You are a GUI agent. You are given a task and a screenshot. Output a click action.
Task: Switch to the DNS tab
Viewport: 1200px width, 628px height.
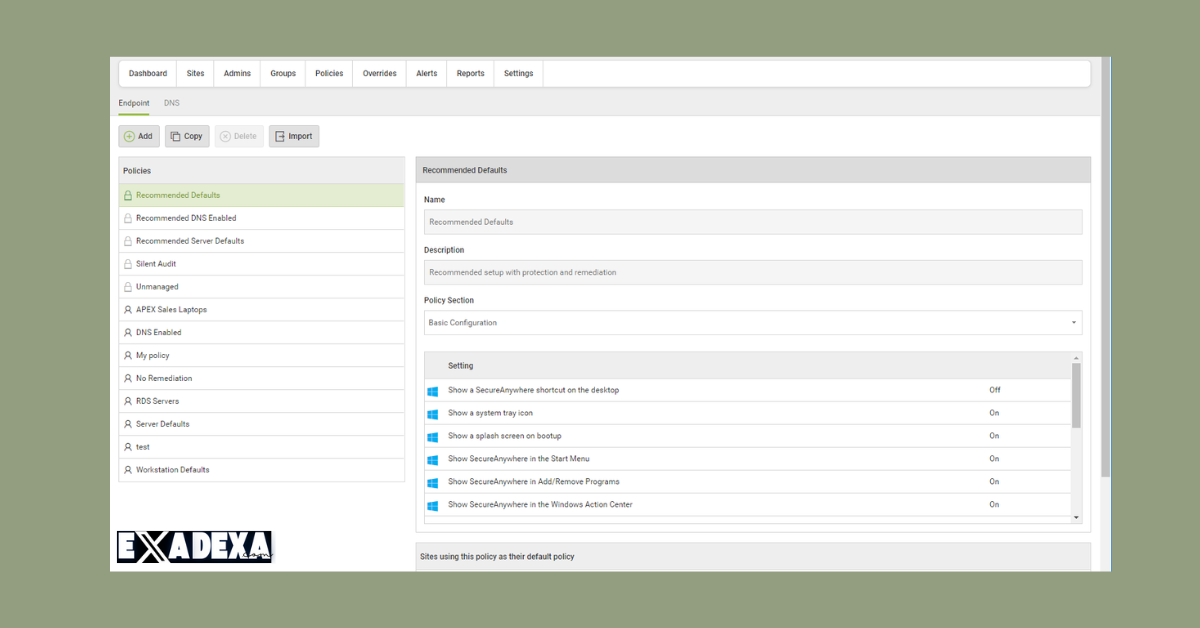tap(171, 103)
